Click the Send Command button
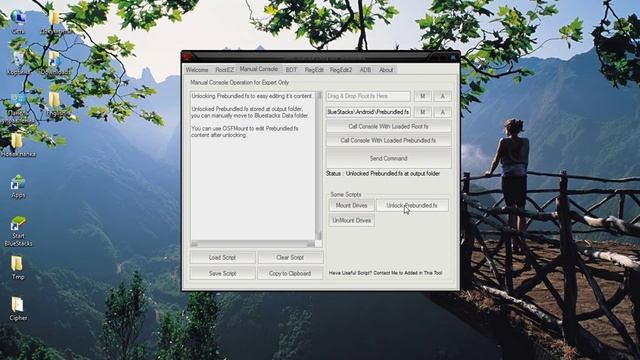The image size is (640, 360). point(389,158)
